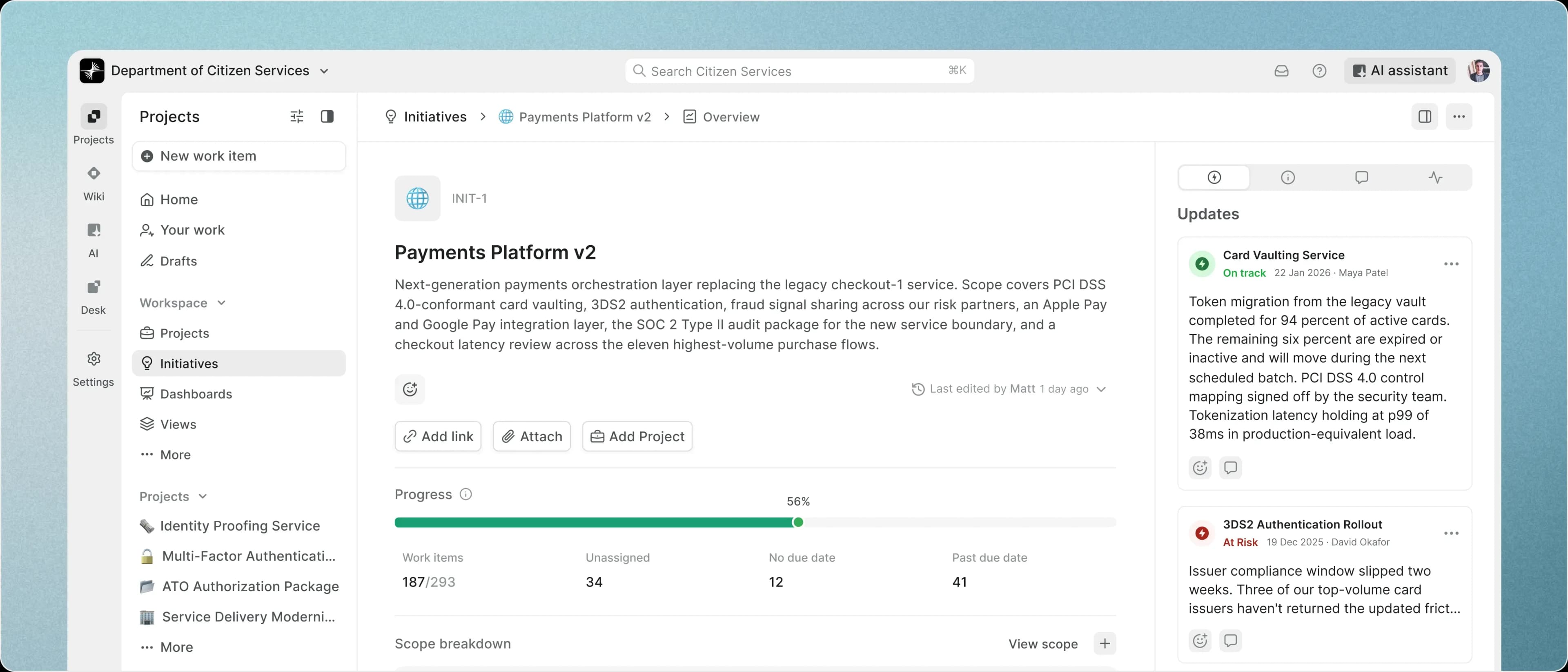Switch to the comments tab

point(1361,177)
